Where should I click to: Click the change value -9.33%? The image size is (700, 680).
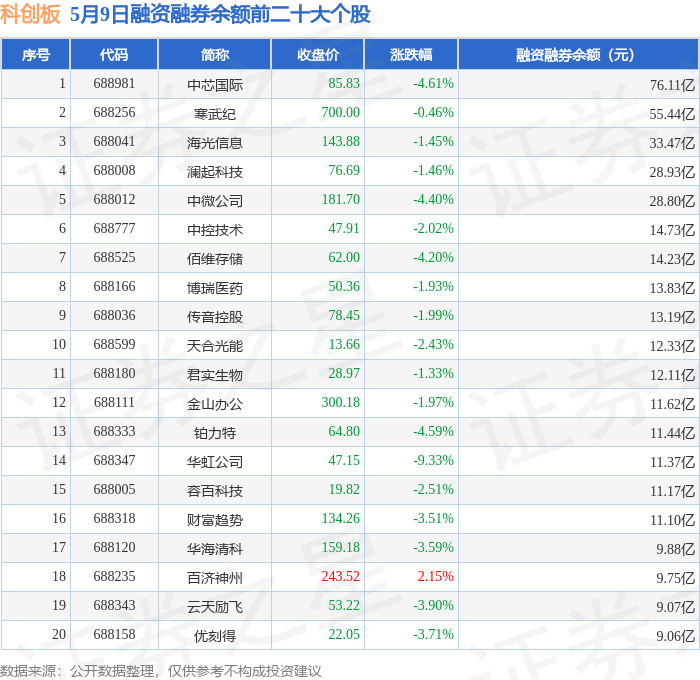coord(433,460)
